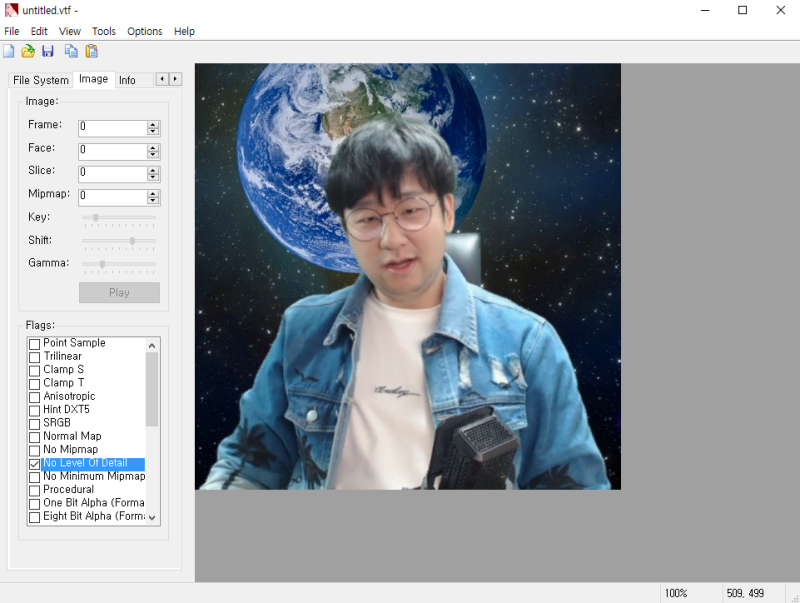Open a file with the folder icon

click(x=28, y=51)
